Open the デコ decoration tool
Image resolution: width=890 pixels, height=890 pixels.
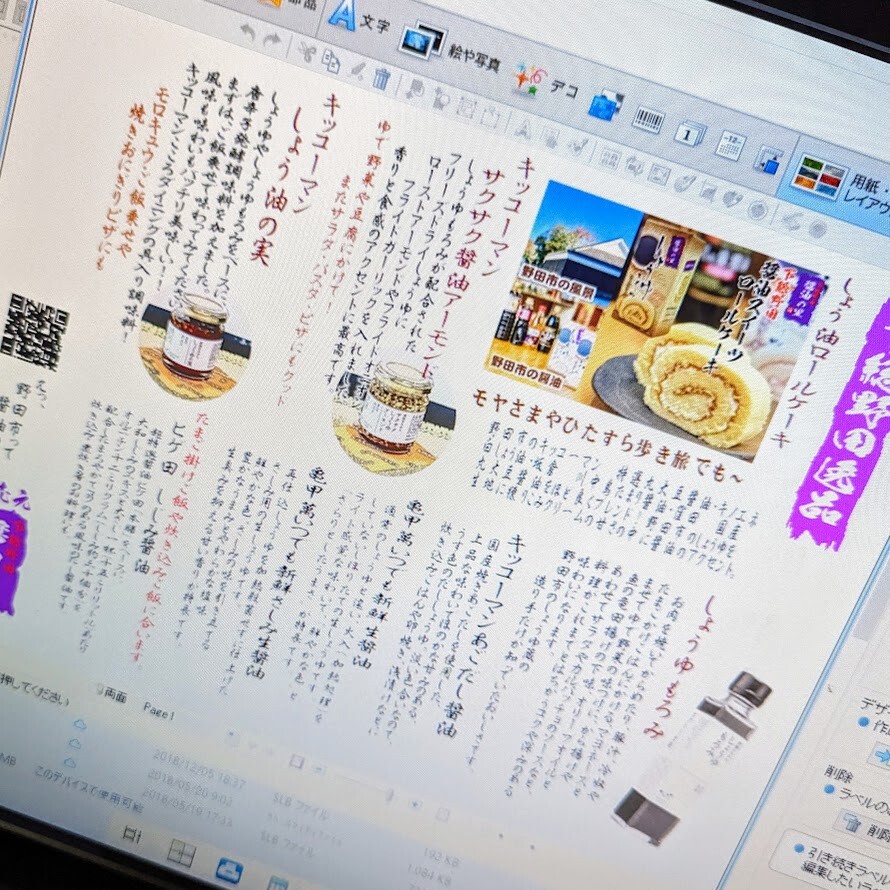pos(545,82)
